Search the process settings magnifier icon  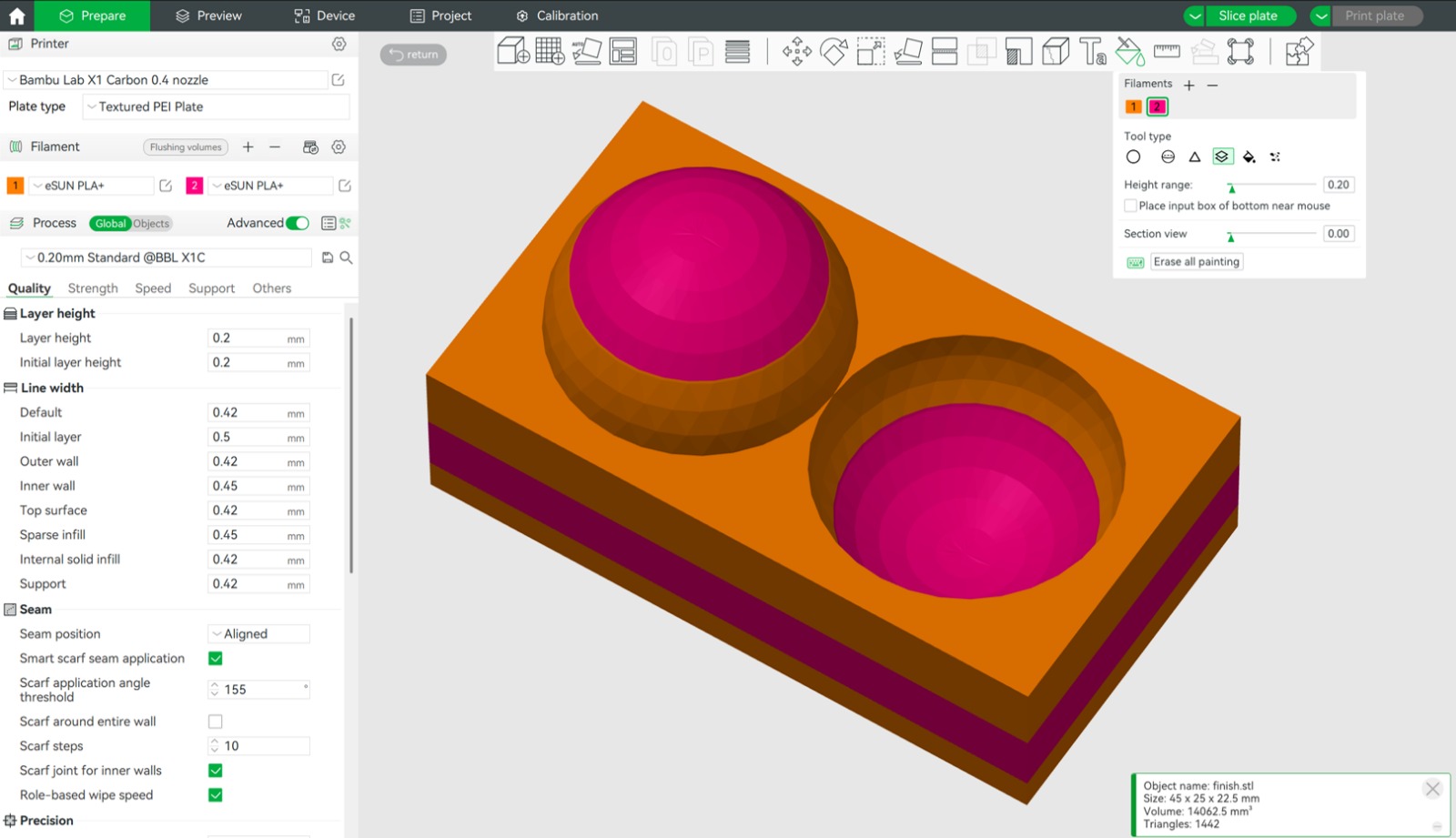(346, 257)
